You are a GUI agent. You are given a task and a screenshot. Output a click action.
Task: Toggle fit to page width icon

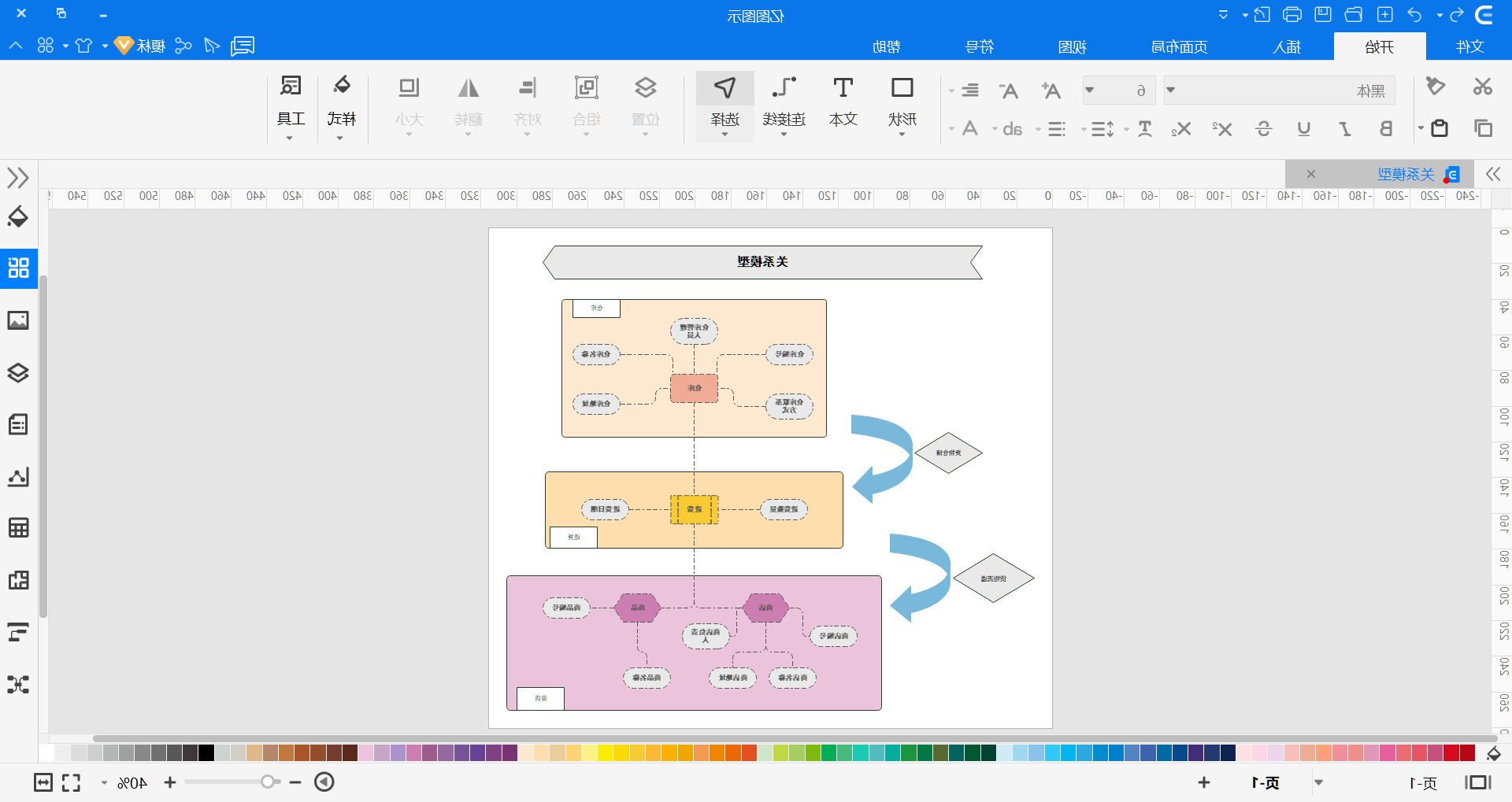[x=43, y=782]
